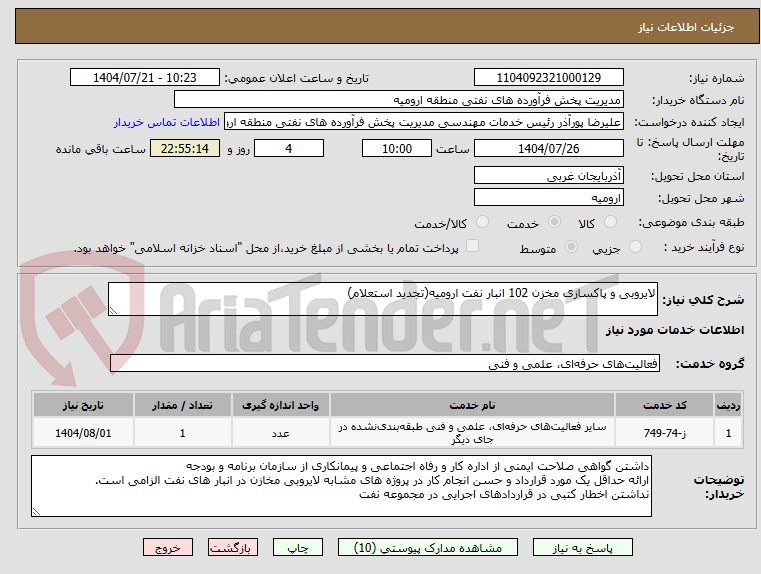Click the شماره نیاز field 1104092321000129
The height and width of the screenshot is (574, 761).
[x=548, y=78]
